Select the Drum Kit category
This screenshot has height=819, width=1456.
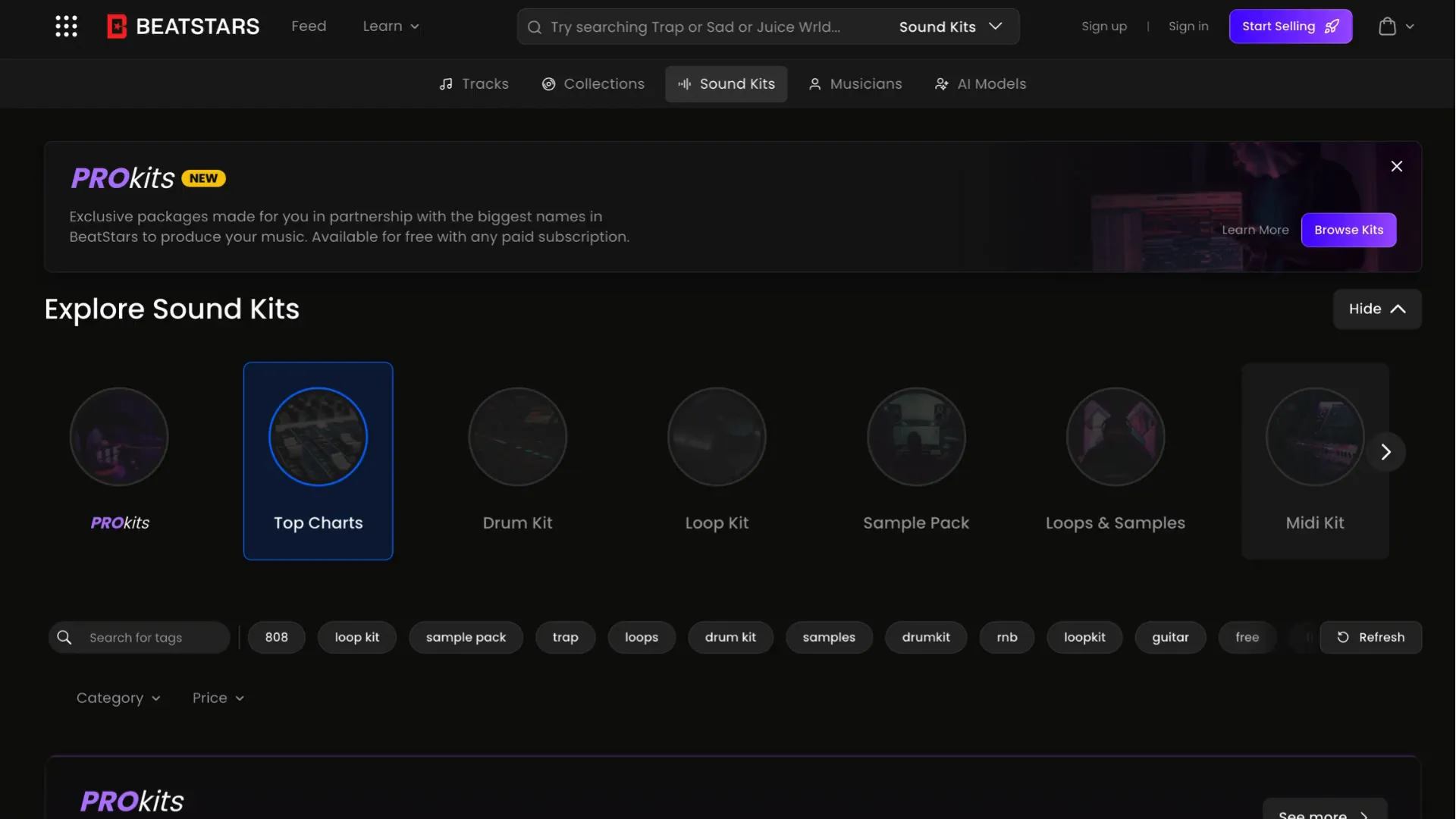[x=518, y=461]
